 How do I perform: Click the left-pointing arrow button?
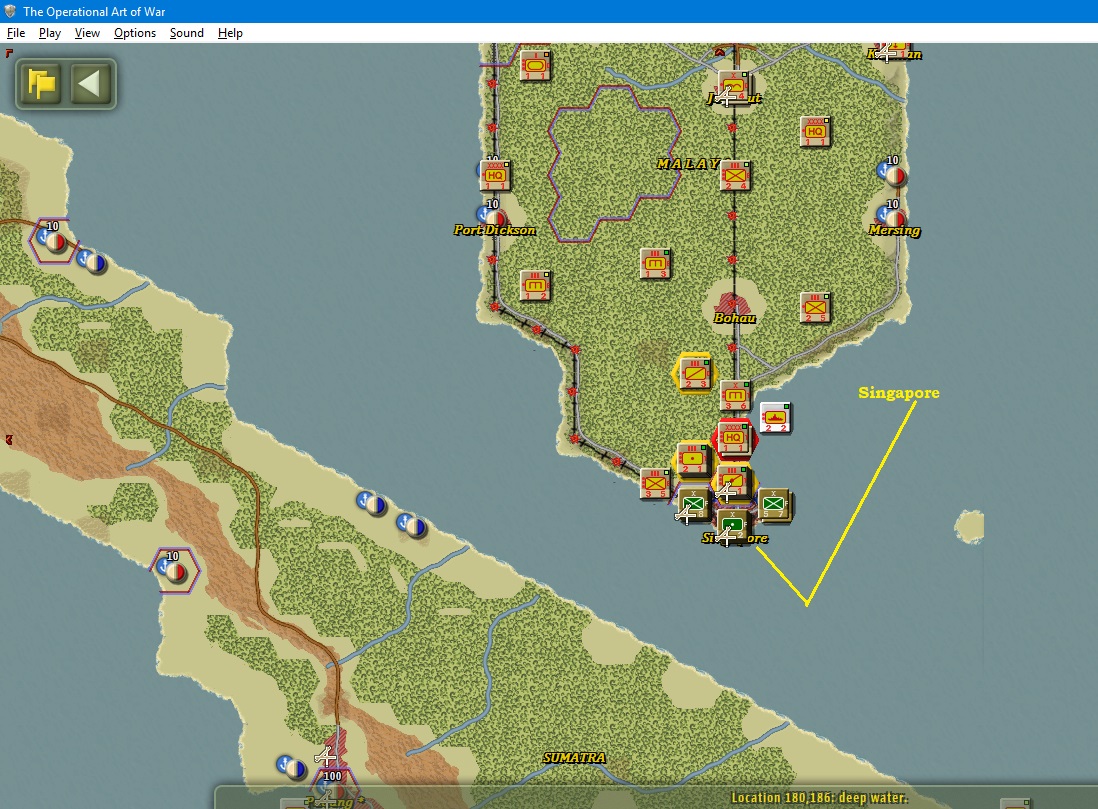click(x=90, y=84)
